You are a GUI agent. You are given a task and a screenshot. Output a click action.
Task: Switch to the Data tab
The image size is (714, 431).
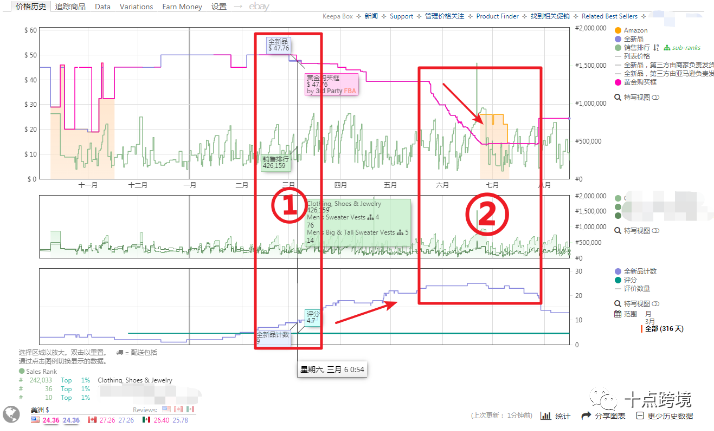pos(103,6)
